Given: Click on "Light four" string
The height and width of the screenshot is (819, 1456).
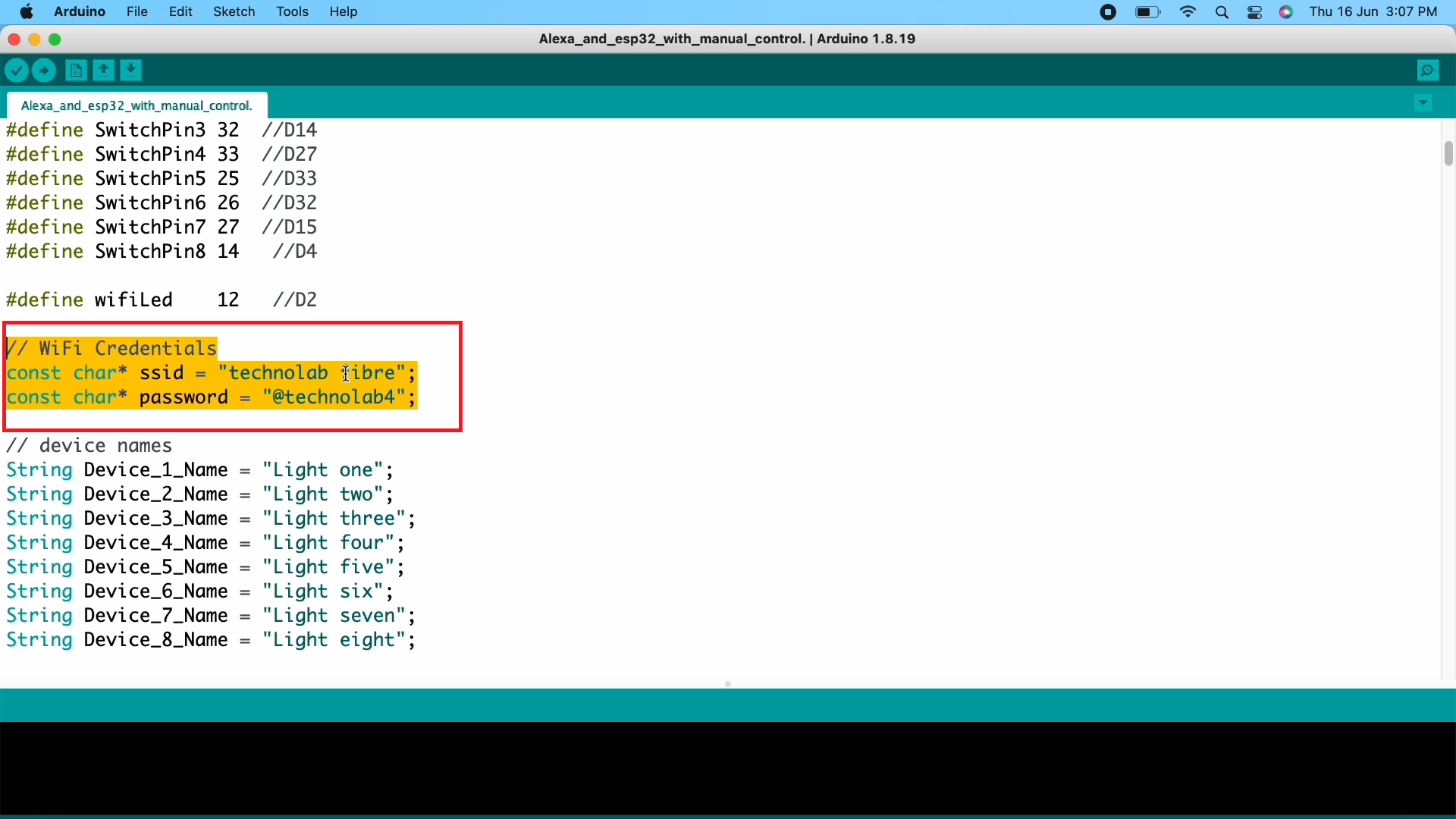Looking at the screenshot, I should pos(328,543).
